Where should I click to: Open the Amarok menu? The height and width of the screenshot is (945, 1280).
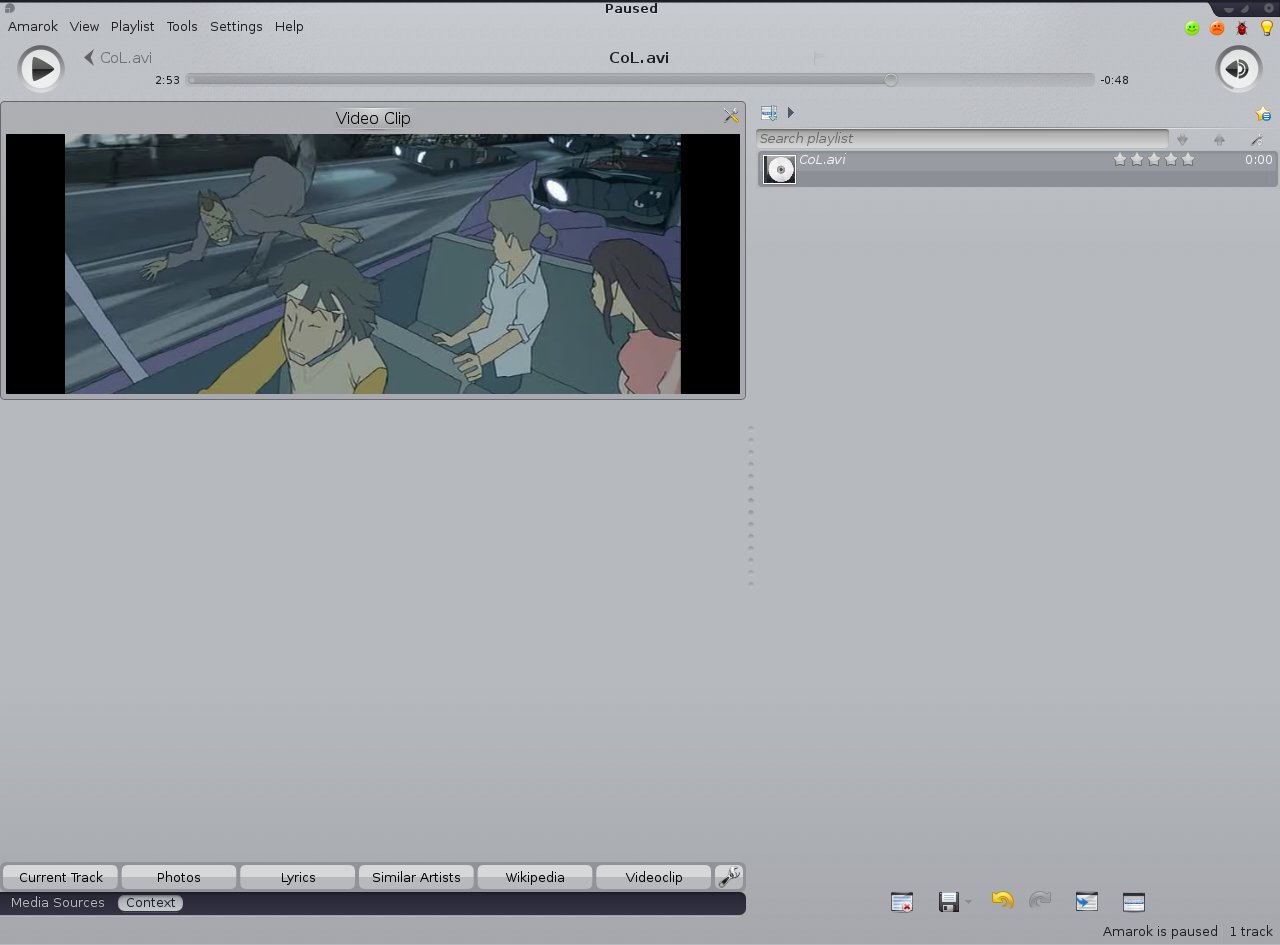33,27
